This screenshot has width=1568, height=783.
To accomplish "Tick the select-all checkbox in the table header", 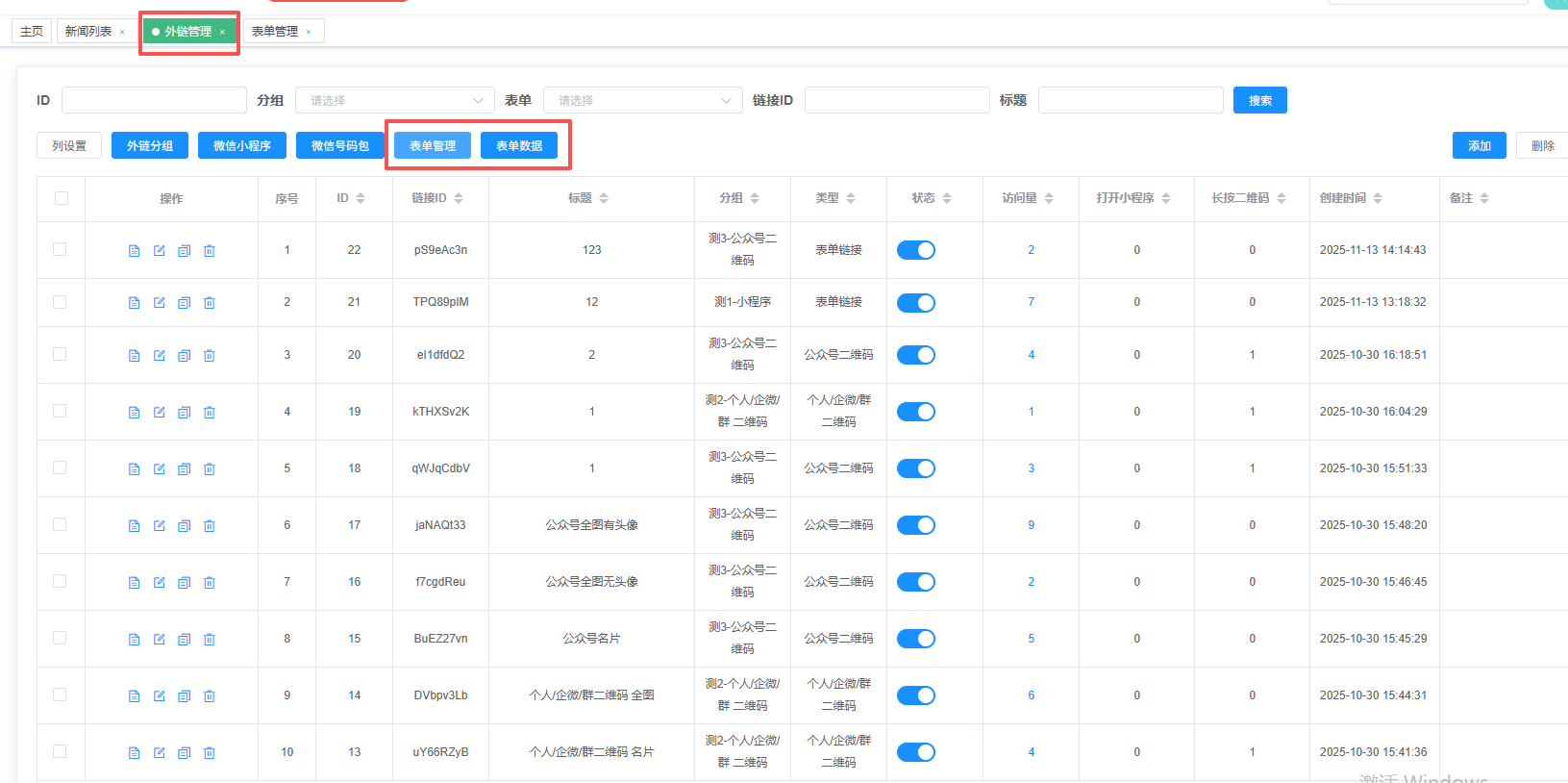I will pos(62,198).
